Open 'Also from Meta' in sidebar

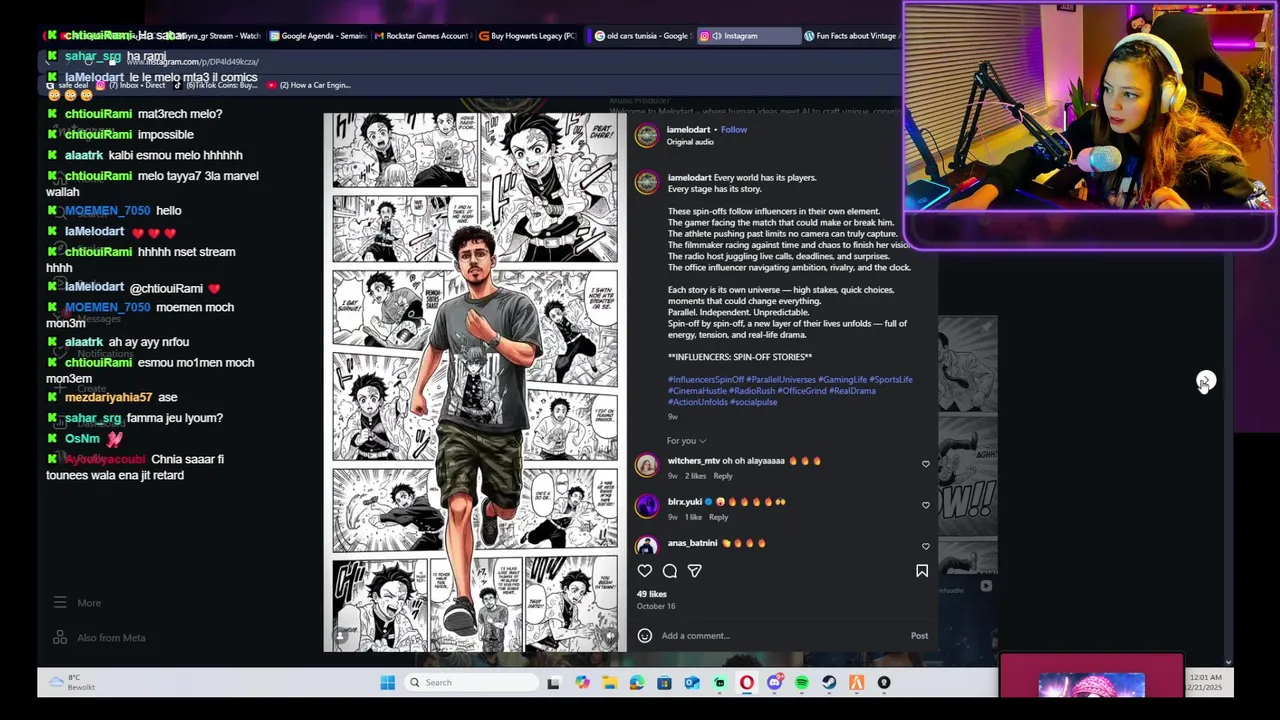(x=100, y=638)
